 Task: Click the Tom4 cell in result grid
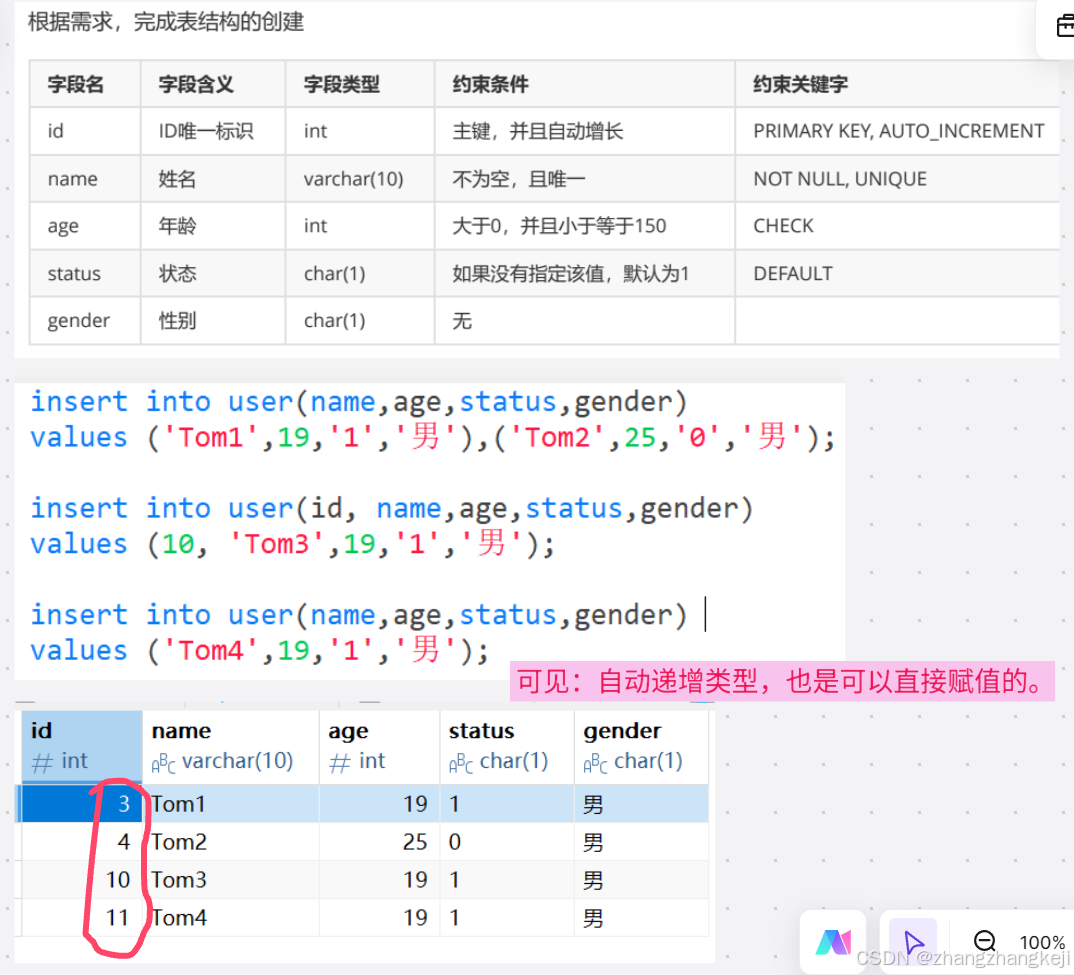click(230, 917)
